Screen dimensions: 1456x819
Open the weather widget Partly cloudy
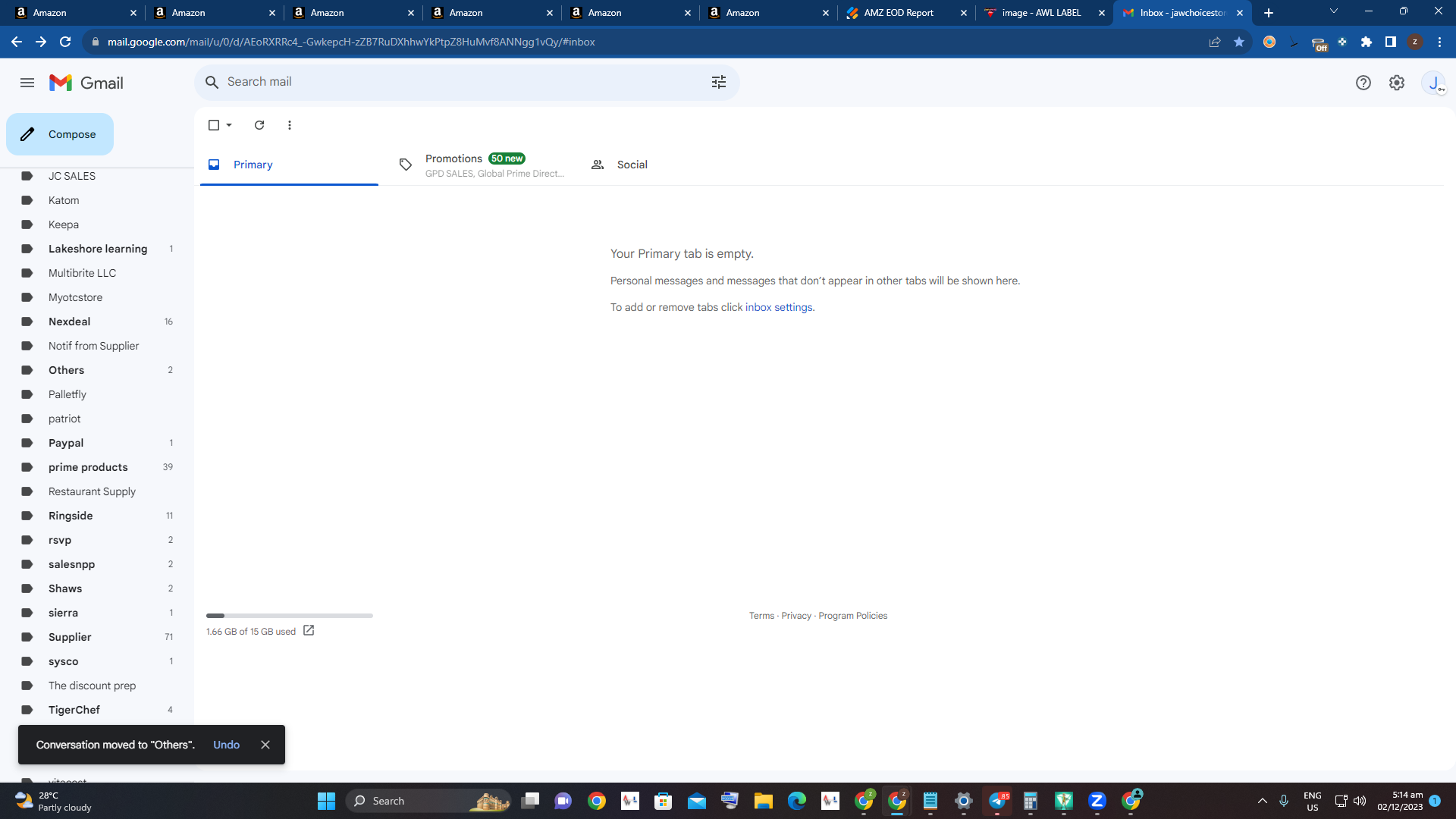[x=53, y=801]
